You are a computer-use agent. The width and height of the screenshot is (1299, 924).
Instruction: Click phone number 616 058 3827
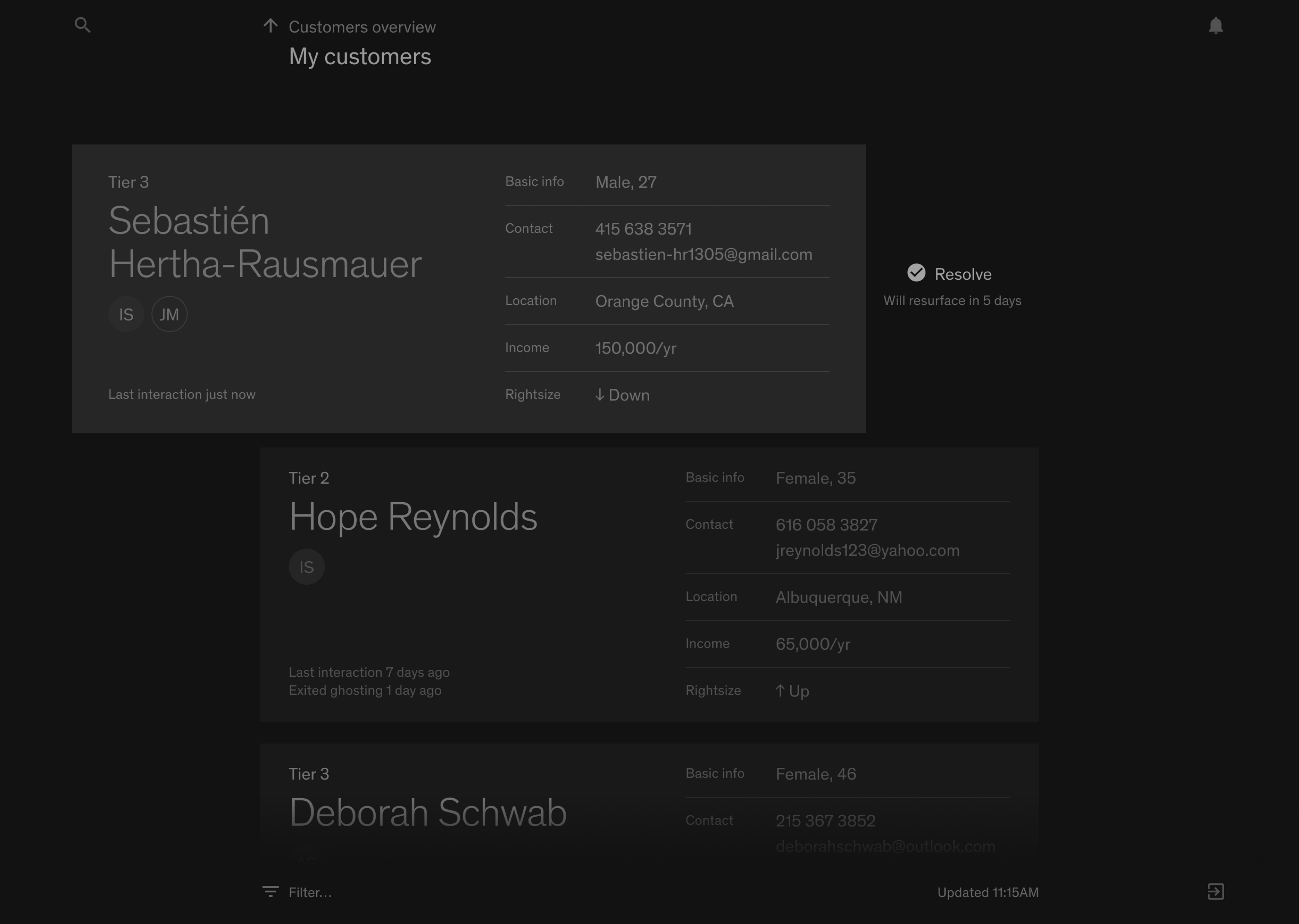(x=826, y=524)
